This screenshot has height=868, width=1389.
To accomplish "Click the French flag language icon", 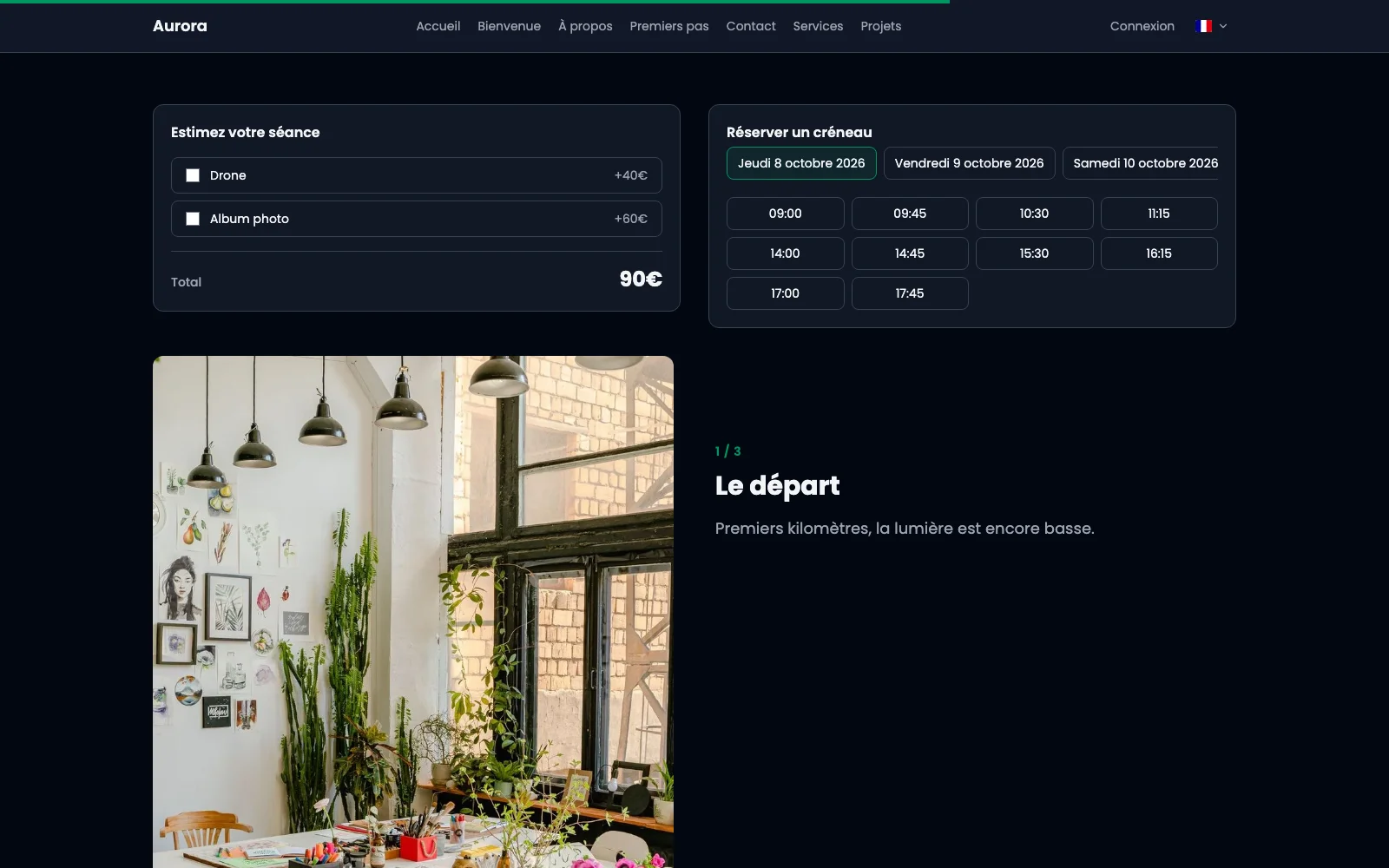I will [1203, 26].
